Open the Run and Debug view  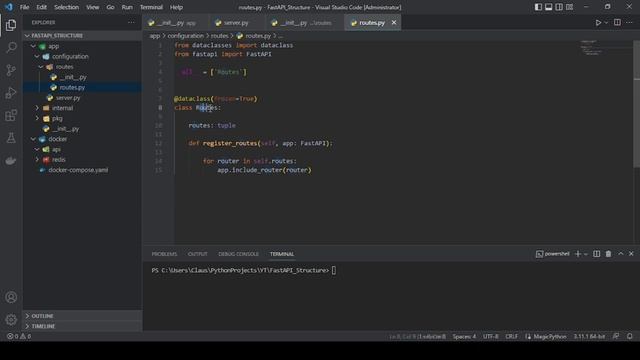(11, 93)
